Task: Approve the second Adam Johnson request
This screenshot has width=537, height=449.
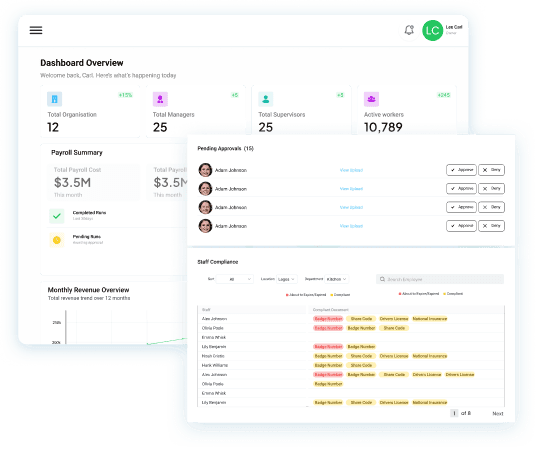Action: pos(461,189)
